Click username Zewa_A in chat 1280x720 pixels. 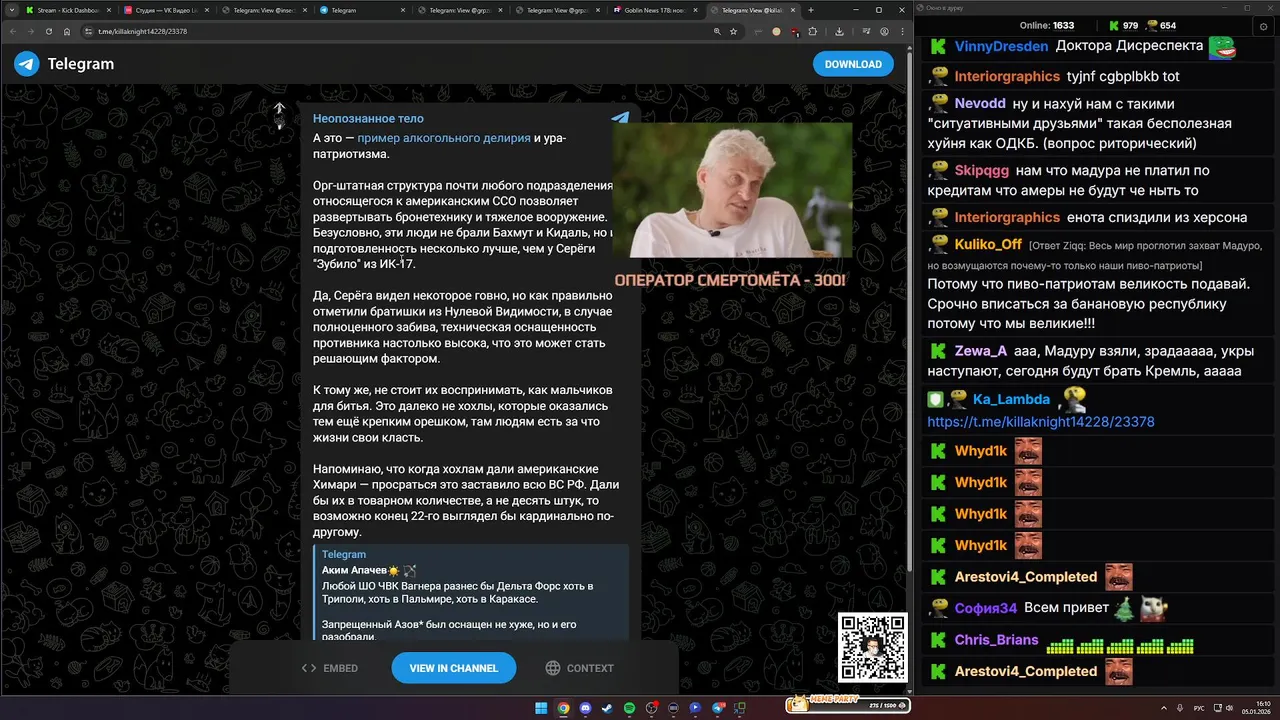point(980,351)
